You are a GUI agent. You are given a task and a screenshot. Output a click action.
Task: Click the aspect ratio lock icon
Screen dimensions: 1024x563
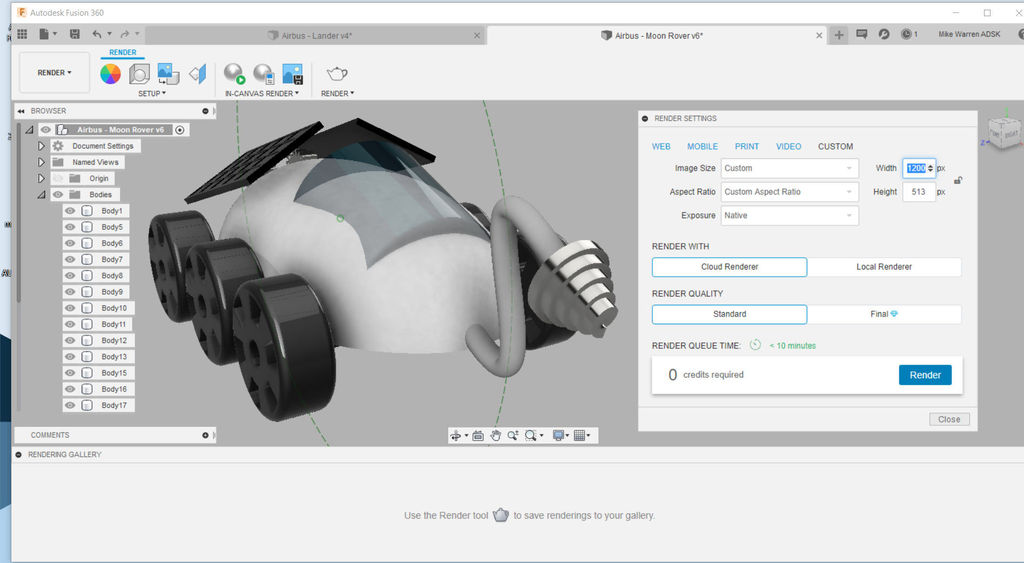coord(958,180)
